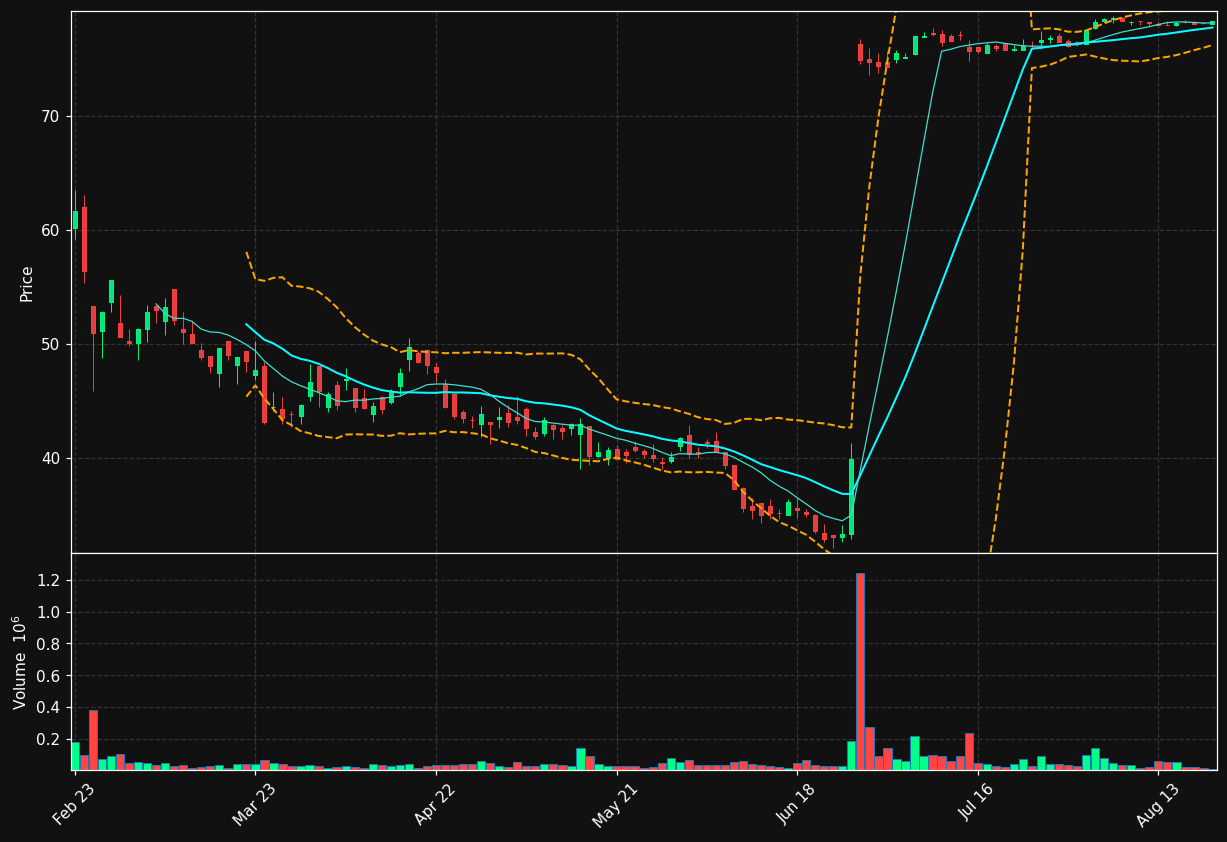
Task: Click the tall red candlestick near 62 in February
Action: click(x=84, y=239)
